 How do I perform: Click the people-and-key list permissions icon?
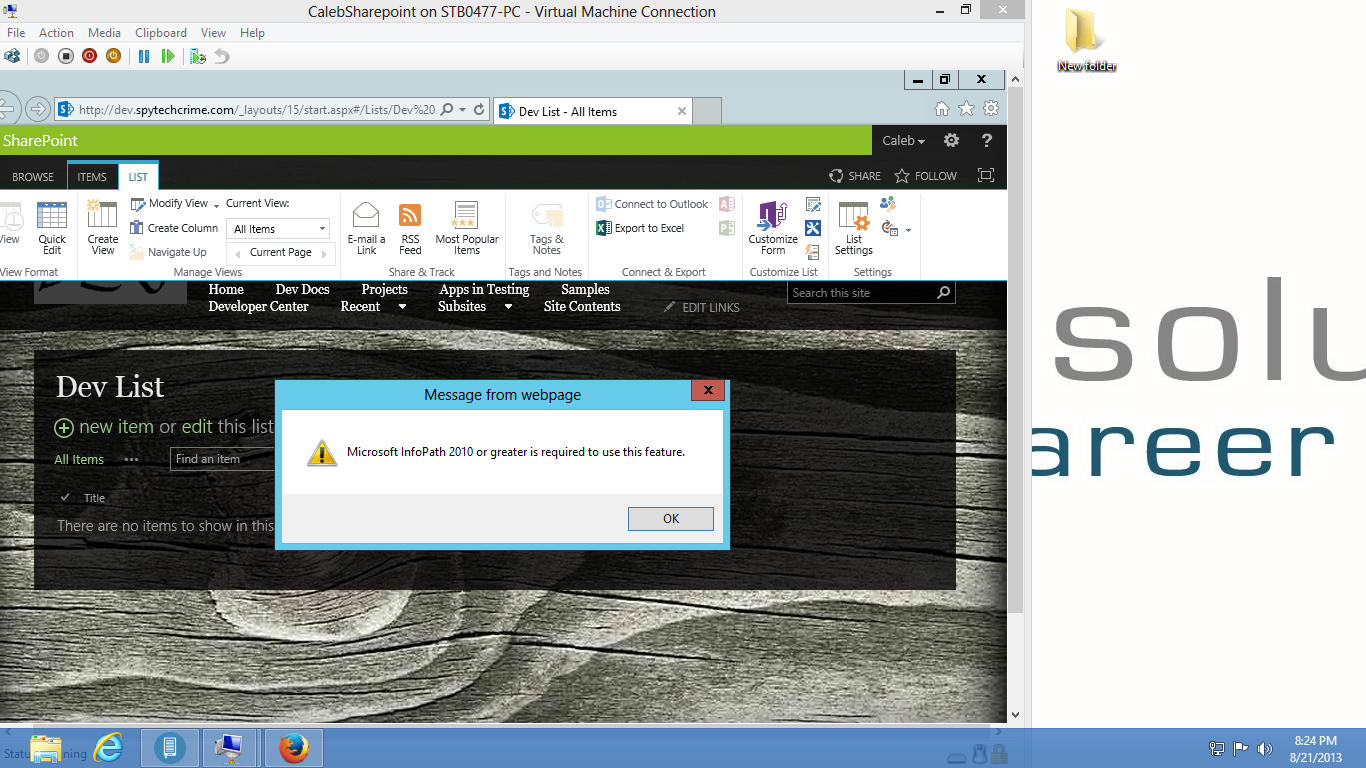tap(888, 204)
